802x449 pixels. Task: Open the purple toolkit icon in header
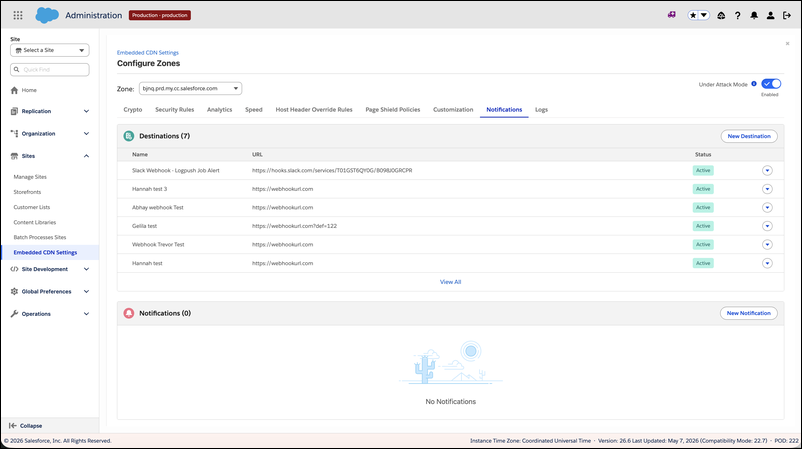(672, 15)
